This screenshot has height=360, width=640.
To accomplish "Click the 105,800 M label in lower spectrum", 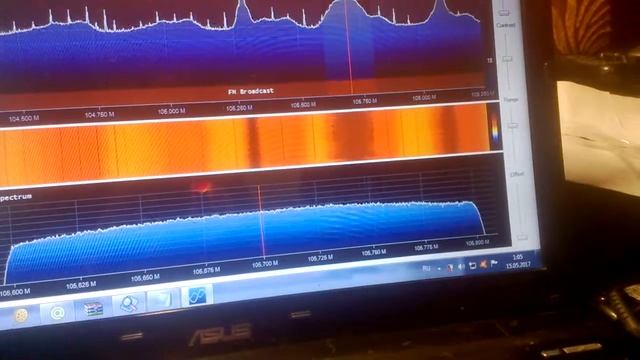I will click(x=477, y=242).
